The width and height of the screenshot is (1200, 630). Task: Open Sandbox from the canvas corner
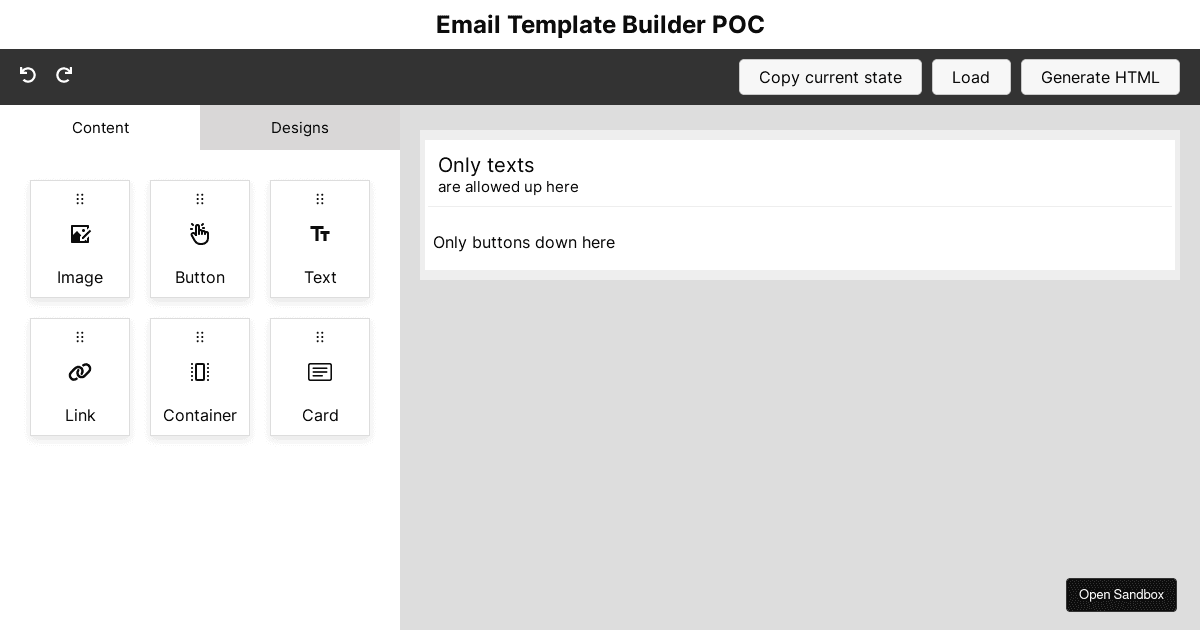(1121, 595)
